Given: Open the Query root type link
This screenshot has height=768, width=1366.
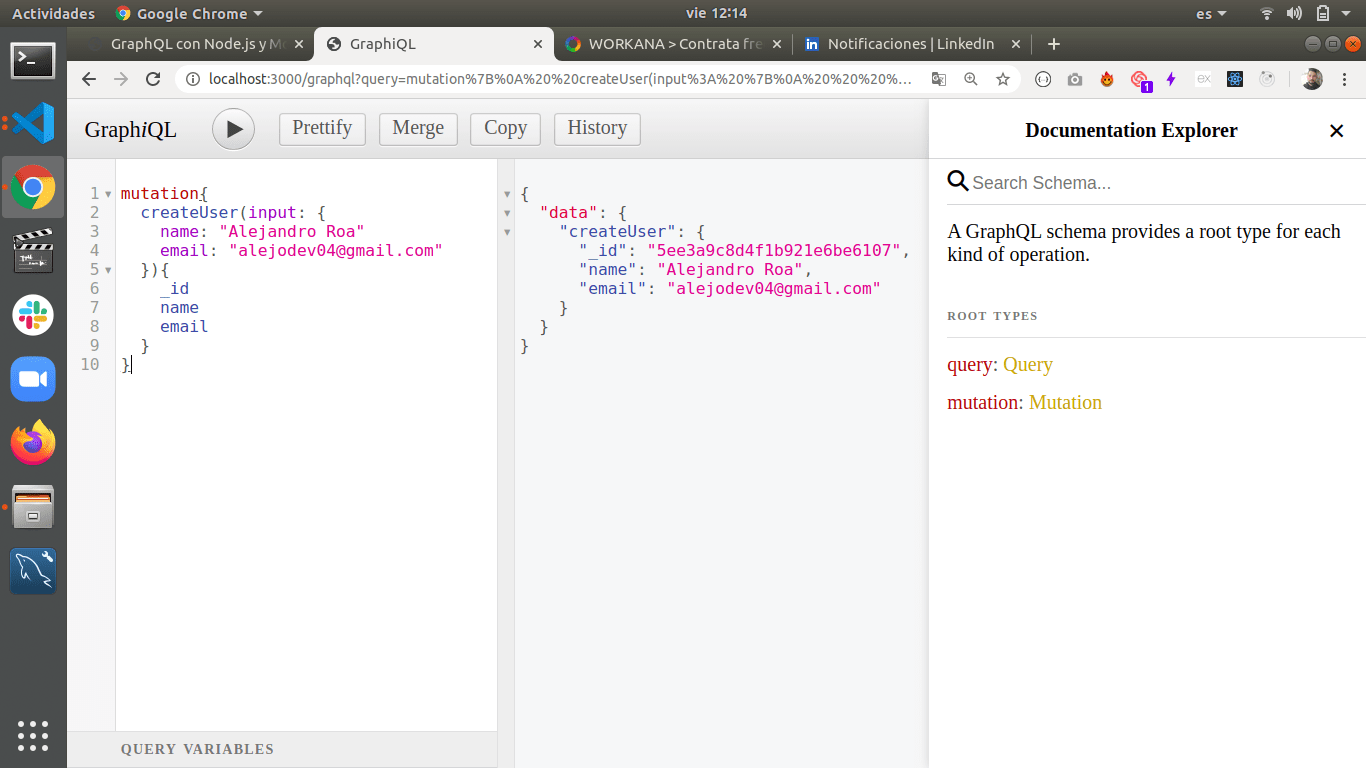Looking at the screenshot, I should pyautogui.click(x=1028, y=365).
